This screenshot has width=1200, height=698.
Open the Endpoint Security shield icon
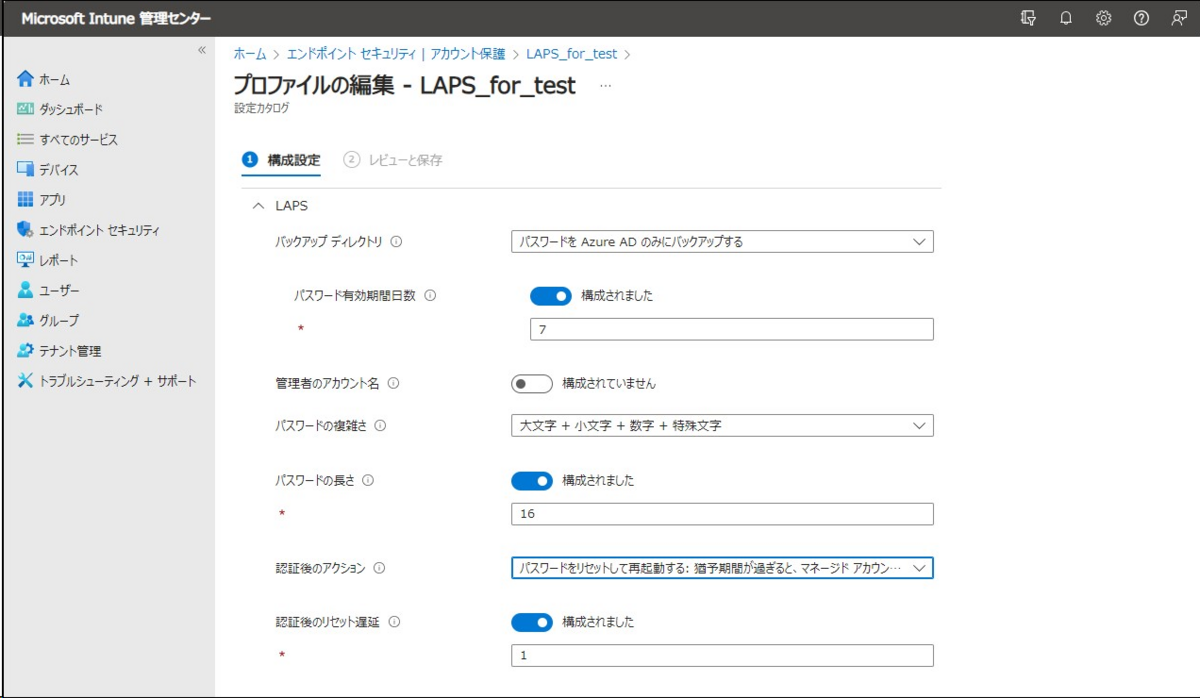pyautogui.click(x=26, y=230)
